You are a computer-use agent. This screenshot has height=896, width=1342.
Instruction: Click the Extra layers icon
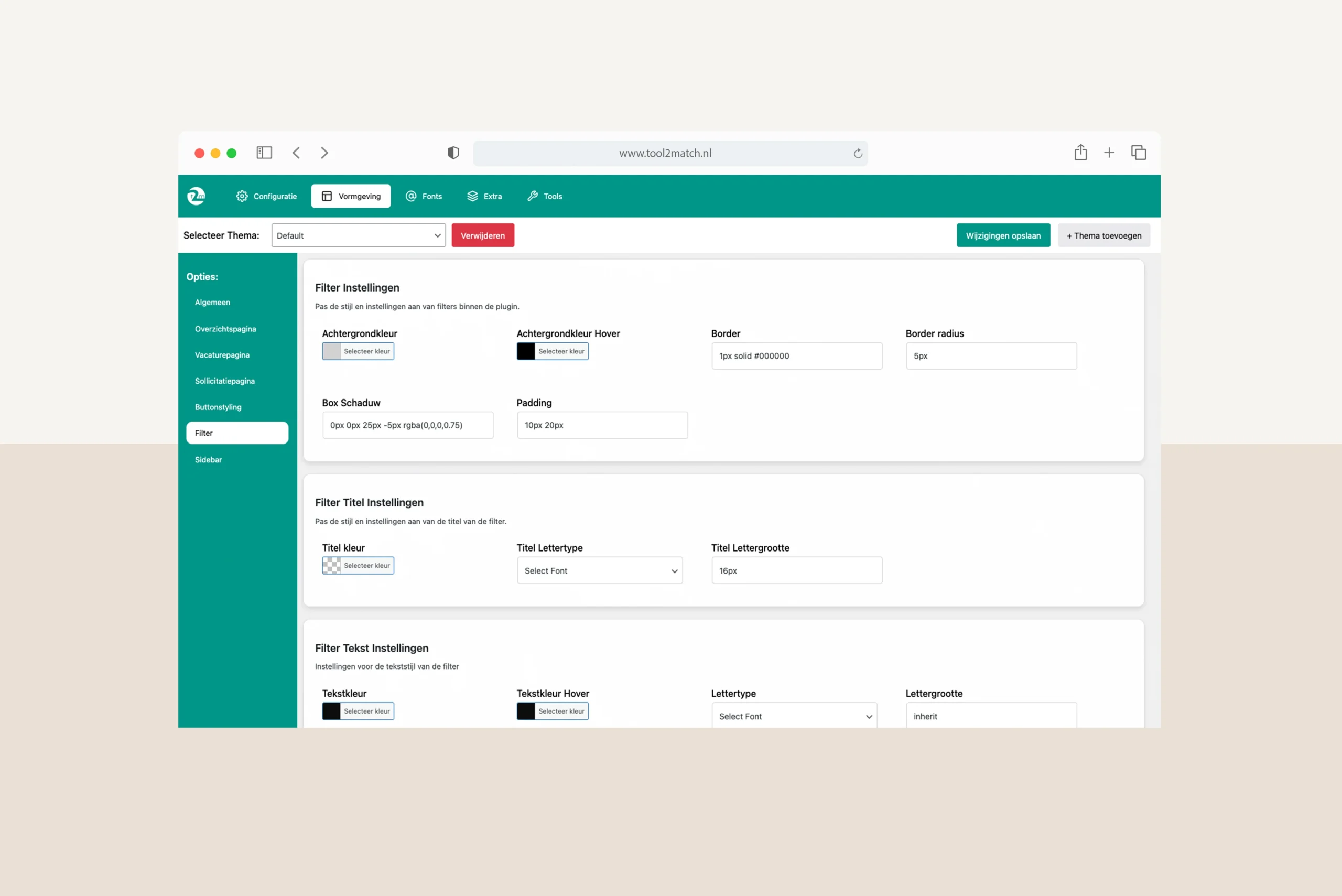(472, 196)
